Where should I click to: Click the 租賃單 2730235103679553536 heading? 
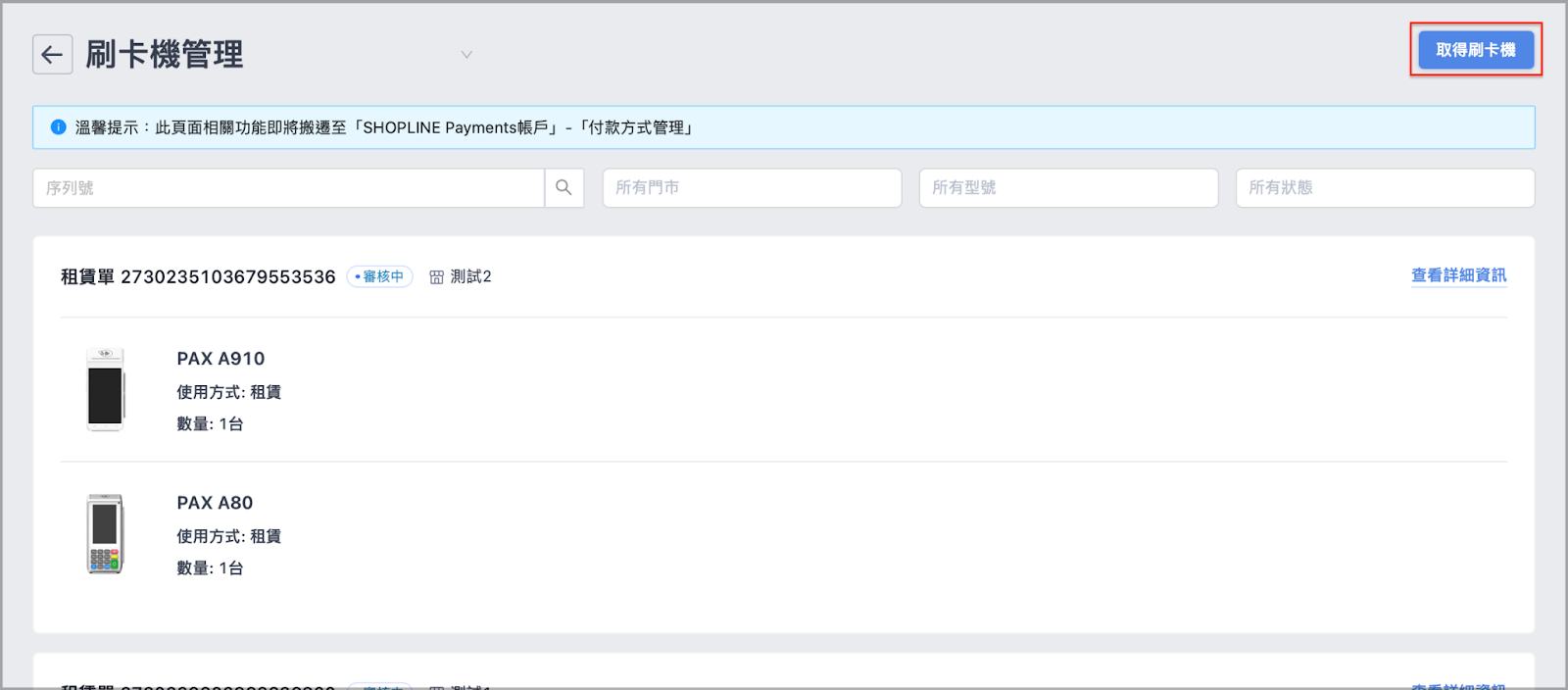click(x=198, y=277)
